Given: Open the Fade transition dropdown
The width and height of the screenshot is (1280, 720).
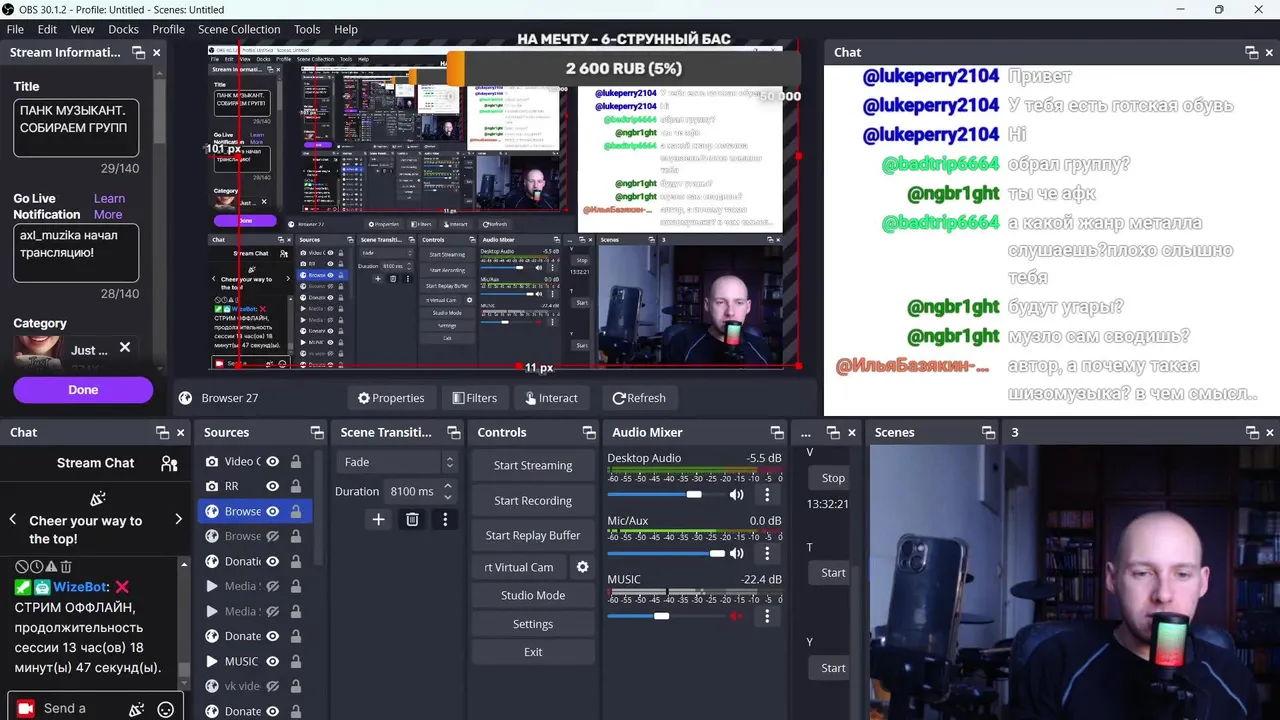Looking at the screenshot, I should coord(397,462).
